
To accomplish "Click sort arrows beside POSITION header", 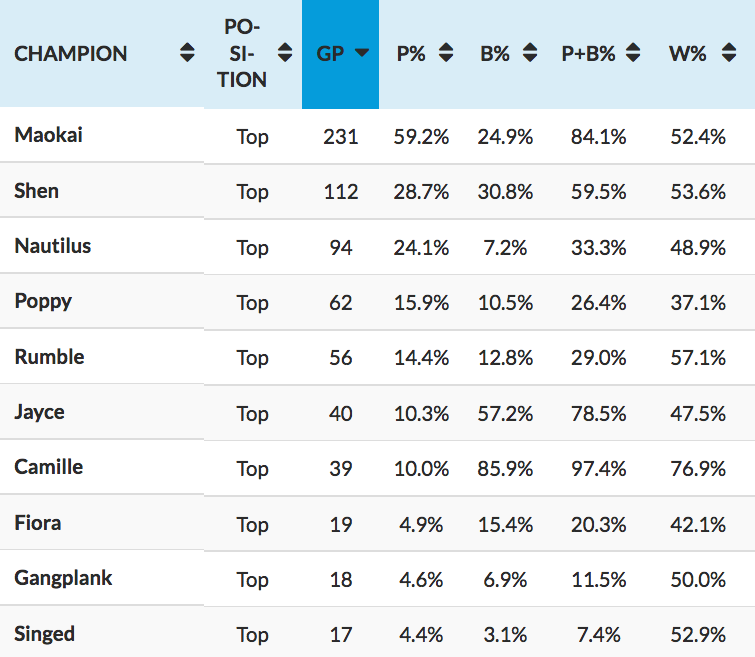I will pos(285,54).
